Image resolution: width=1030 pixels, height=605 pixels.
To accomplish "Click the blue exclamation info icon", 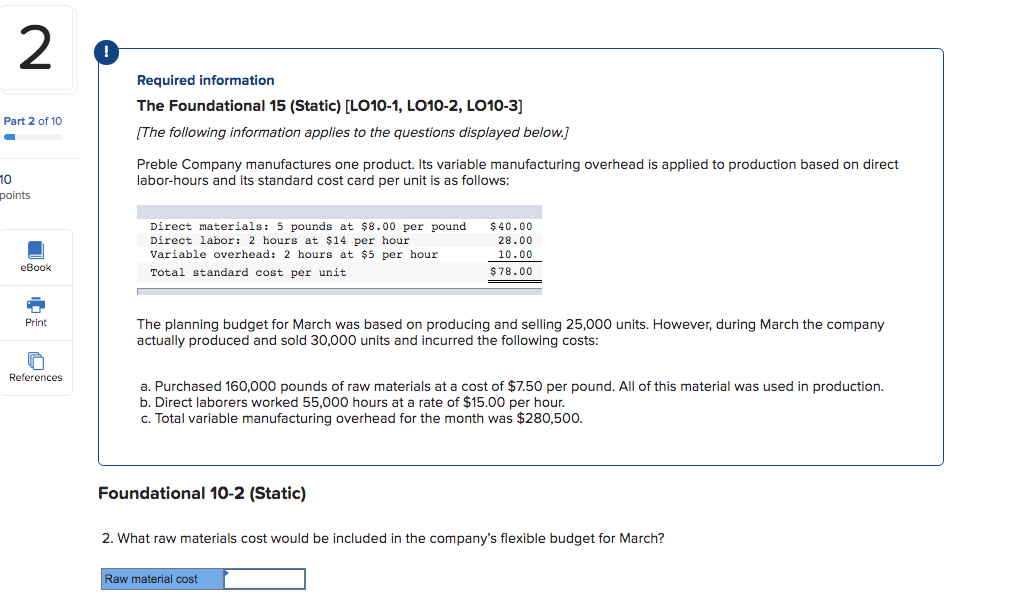I will coord(106,52).
